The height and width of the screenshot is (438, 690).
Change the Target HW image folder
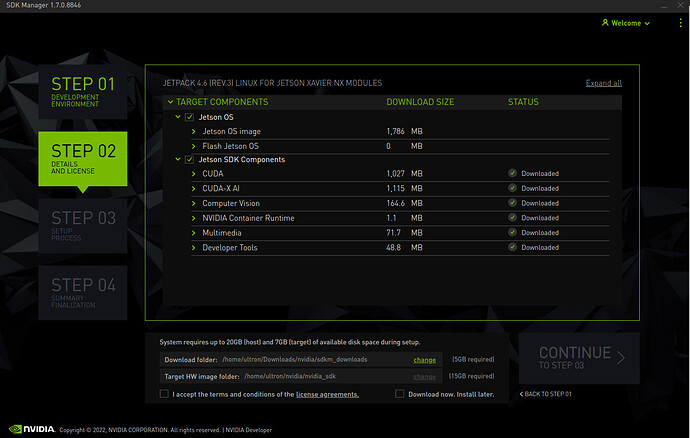[425, 376]
